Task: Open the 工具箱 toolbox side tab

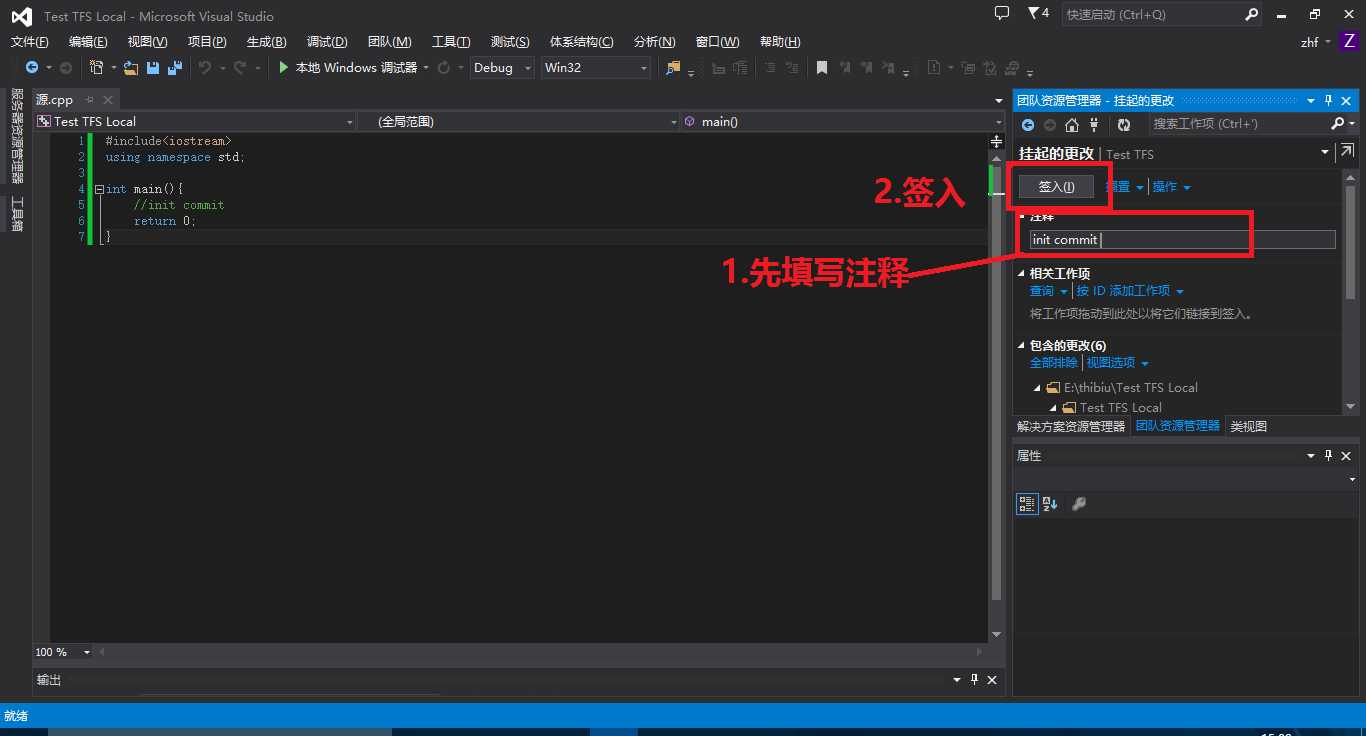Action: point(17,213)
